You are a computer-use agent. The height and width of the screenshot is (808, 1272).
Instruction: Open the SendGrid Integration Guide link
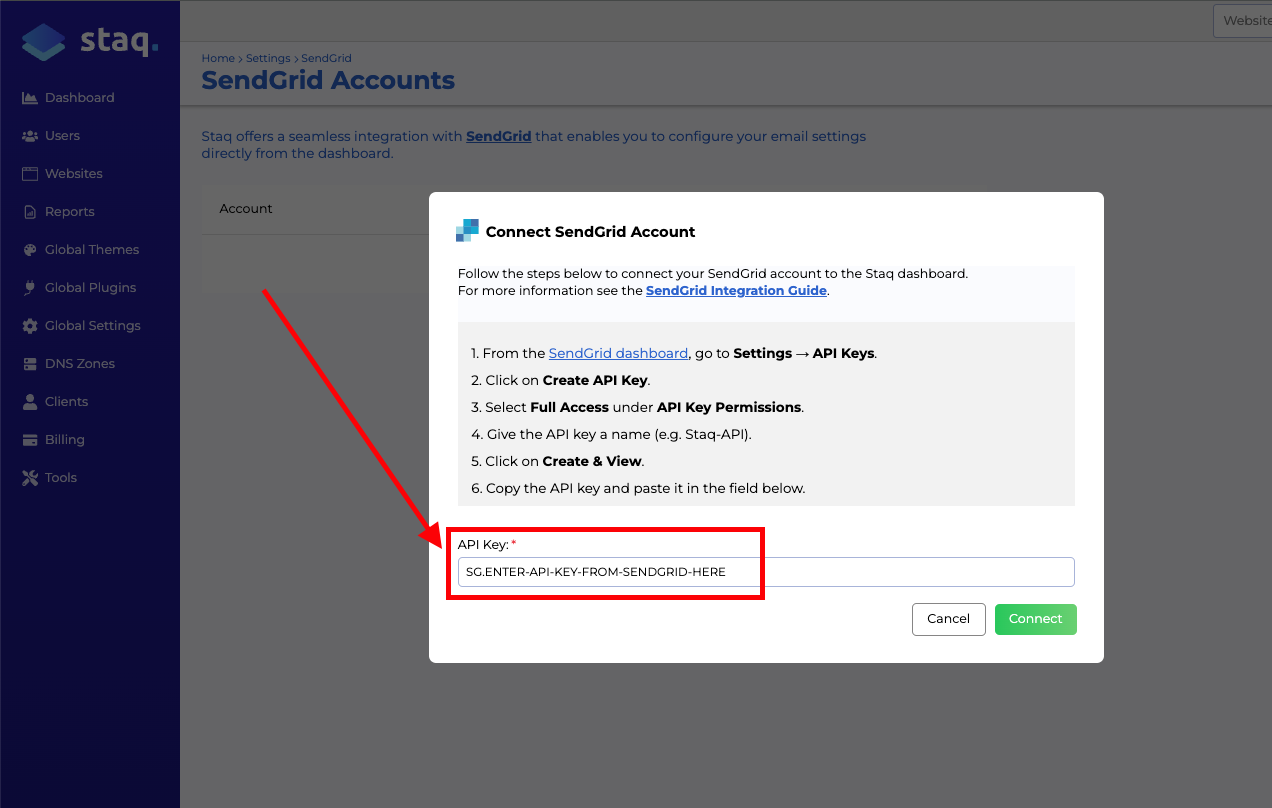point(736,291)
